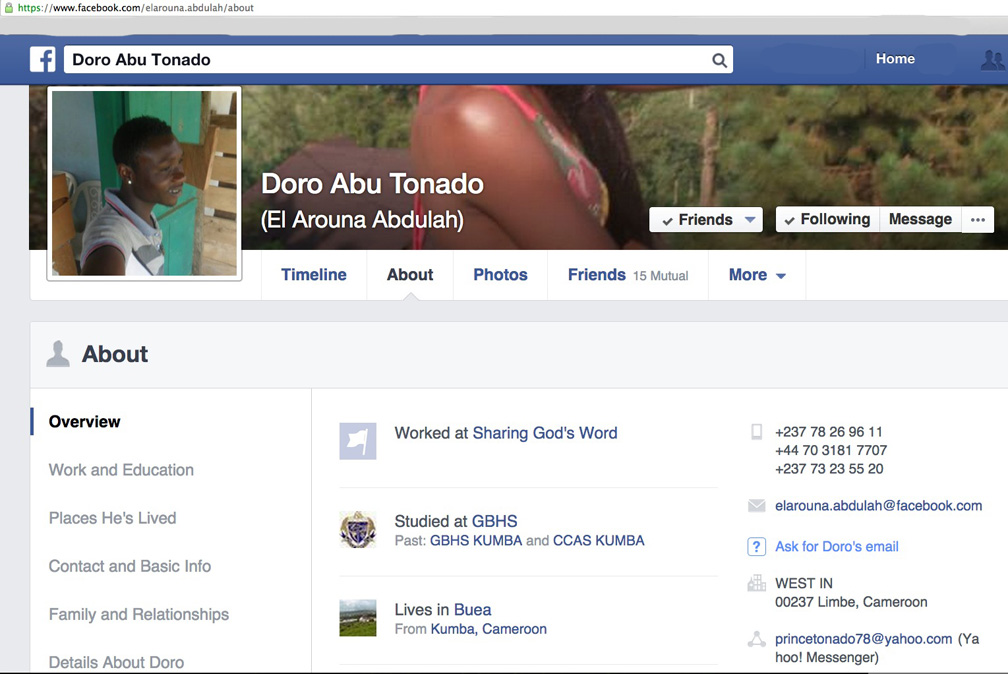Image resolution: width=1008 pixels, height=674 pixels.
Task: Click the Sharing God's Word page icon
Action: 358,440
